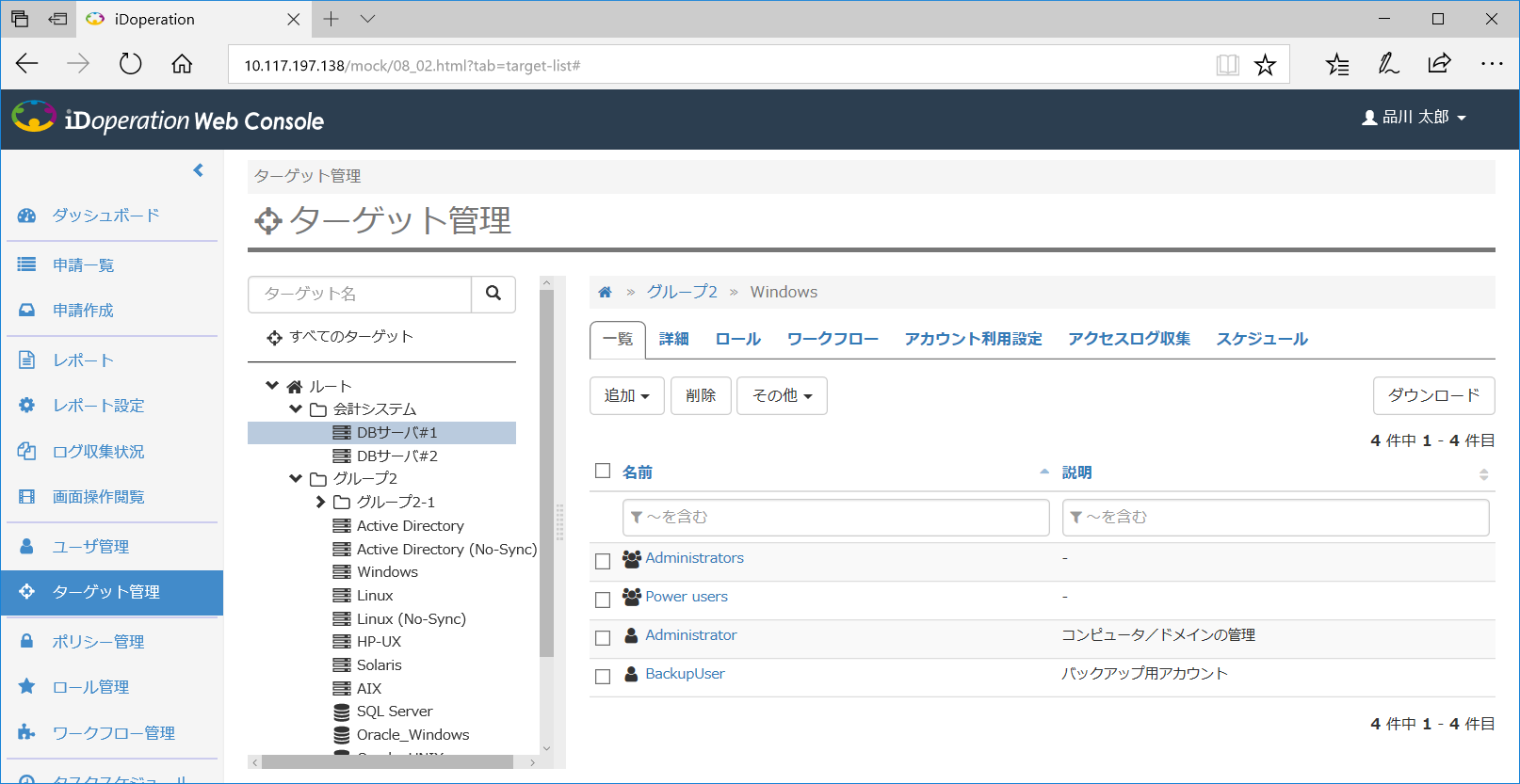Click グループ2 in the breadcrumb
The height and width of the screenshot is (784, 1520).
[682, 292]
